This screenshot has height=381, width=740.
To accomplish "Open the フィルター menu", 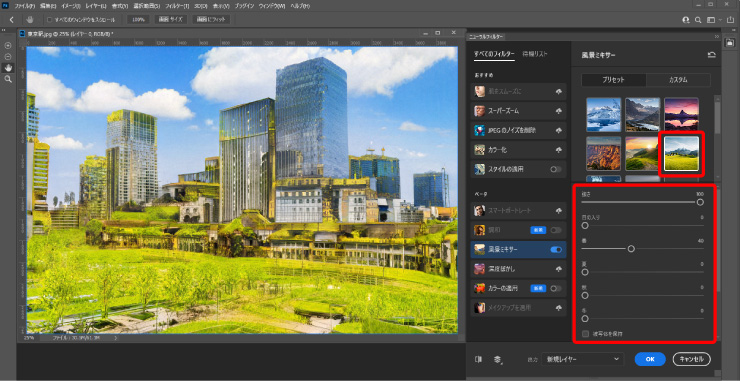I will coord(177,6).
